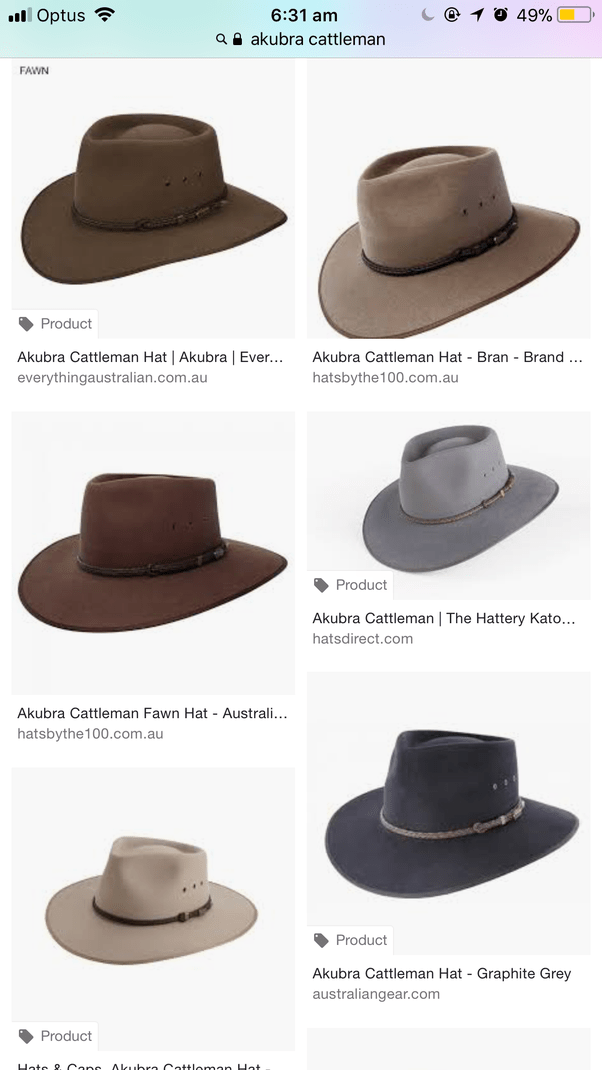
Task: Tap the padlock icon in address bar
Action: pyautogui.click(x=237, y=39)
